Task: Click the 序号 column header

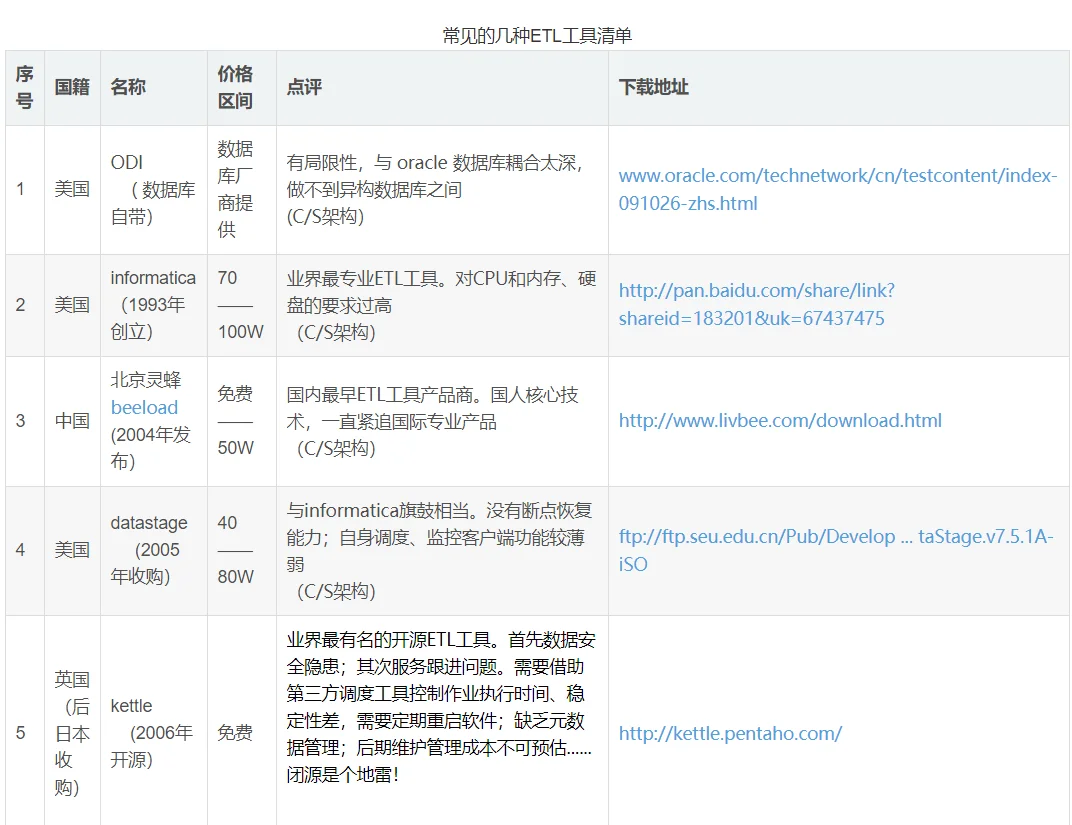Action: [25, 87]
